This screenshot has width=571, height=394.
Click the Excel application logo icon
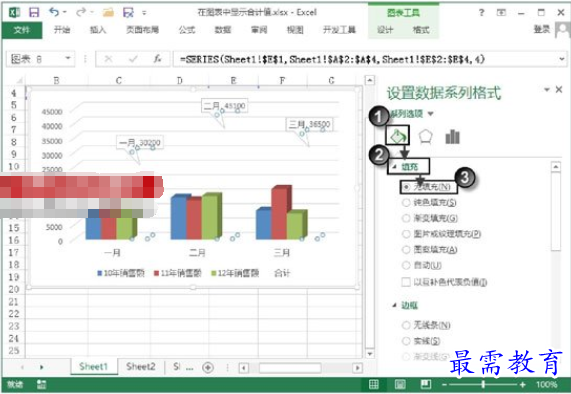pyautogui.click(x=14, y=12)
